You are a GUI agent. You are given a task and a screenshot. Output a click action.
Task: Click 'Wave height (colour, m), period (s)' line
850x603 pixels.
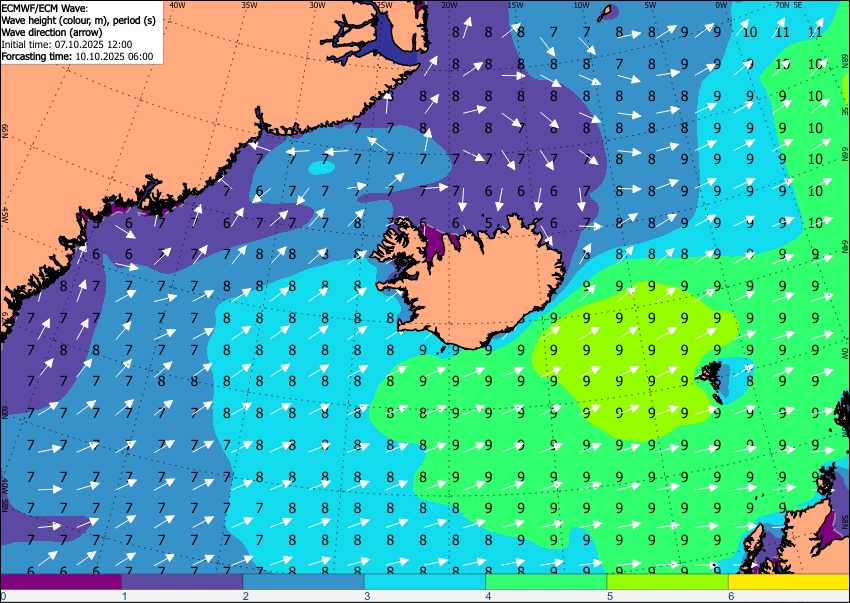(79, 21)
